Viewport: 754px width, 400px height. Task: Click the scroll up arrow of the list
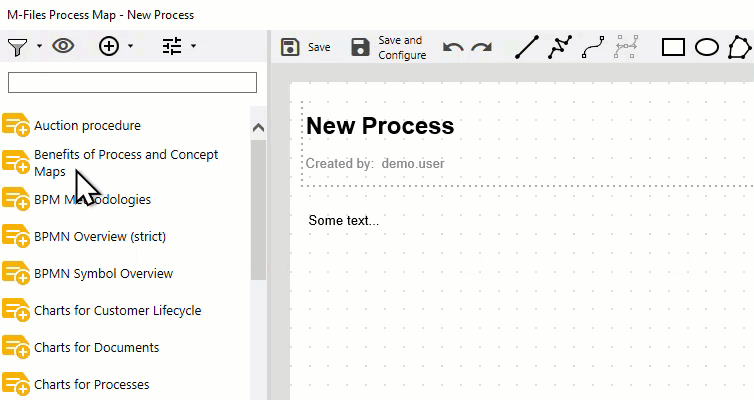coord(258,128)
